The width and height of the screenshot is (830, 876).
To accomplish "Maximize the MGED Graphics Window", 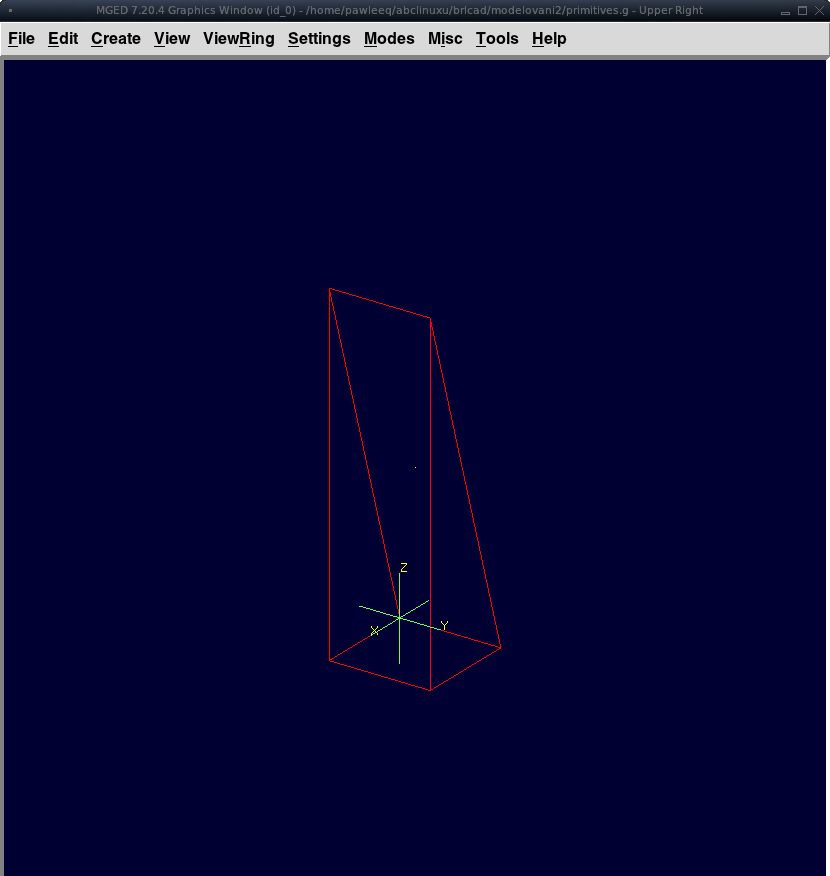I will coord(802,11).
